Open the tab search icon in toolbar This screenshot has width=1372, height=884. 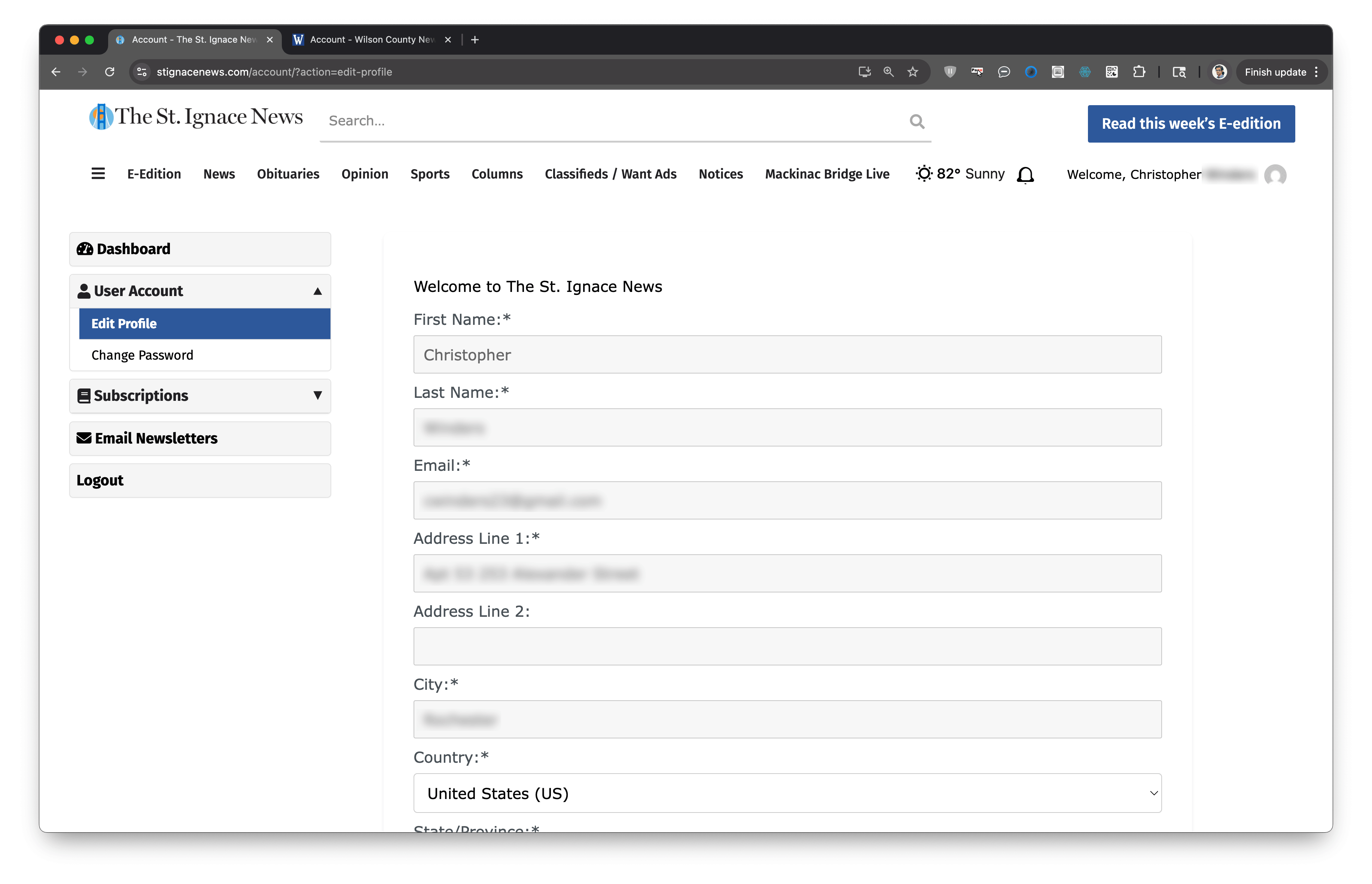tap(1179, 72)
